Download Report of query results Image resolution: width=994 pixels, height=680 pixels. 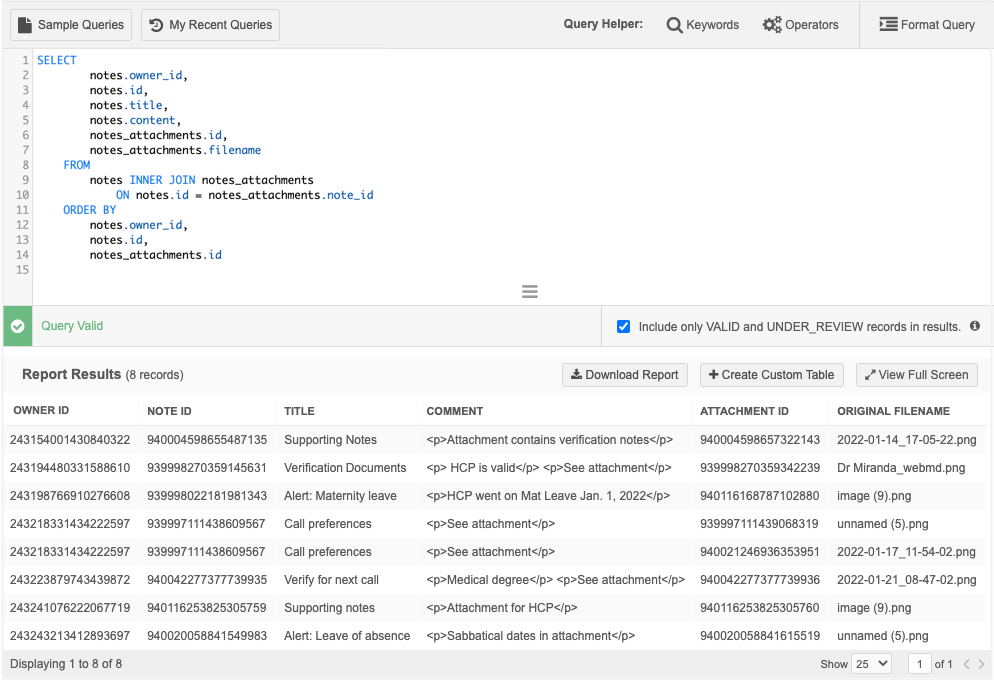[x=625, y=375]
